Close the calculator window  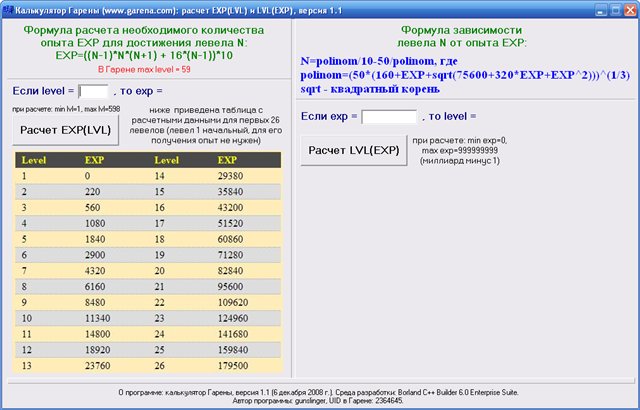631,10
